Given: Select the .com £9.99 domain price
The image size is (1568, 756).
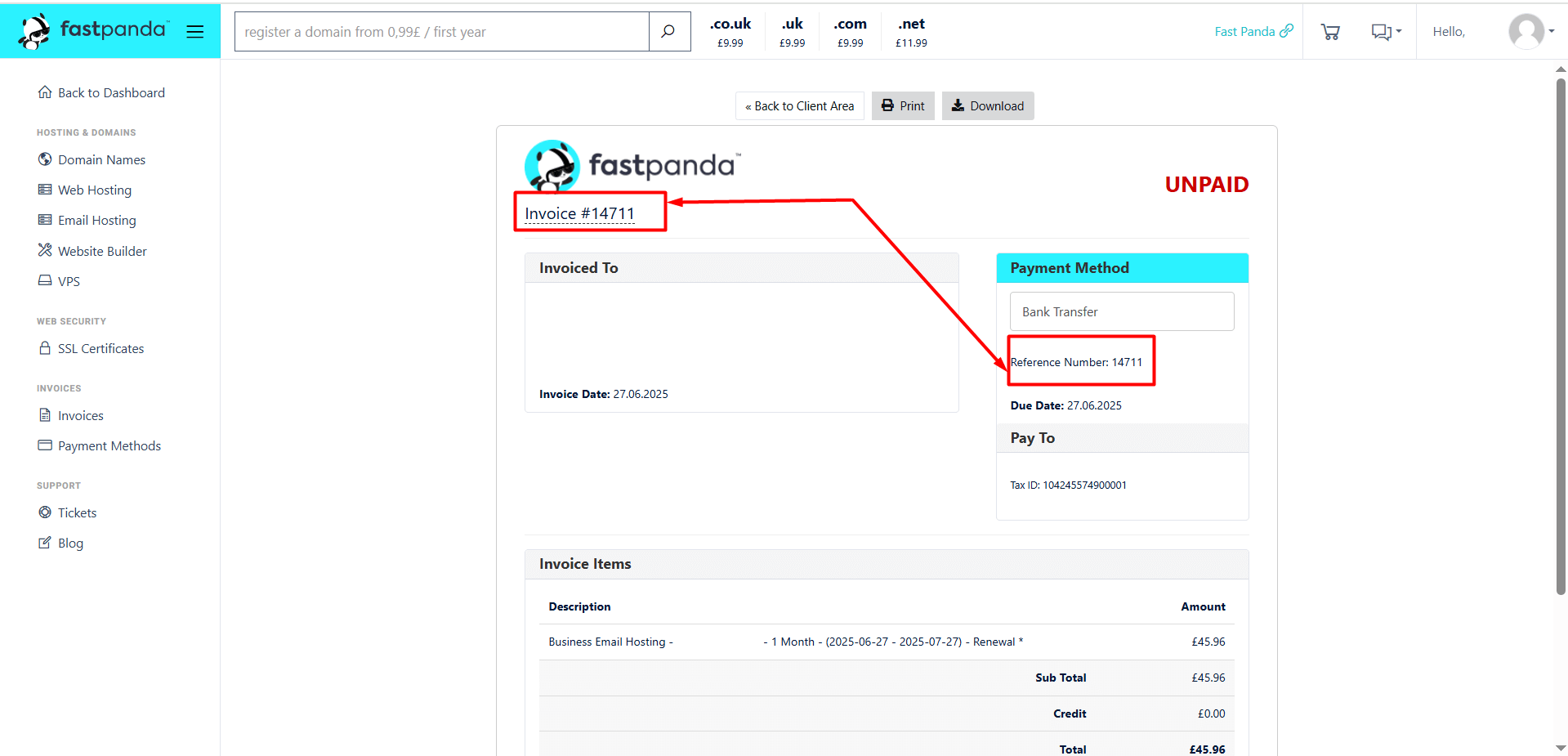Looking at the screenshot, I should [850, 32].
